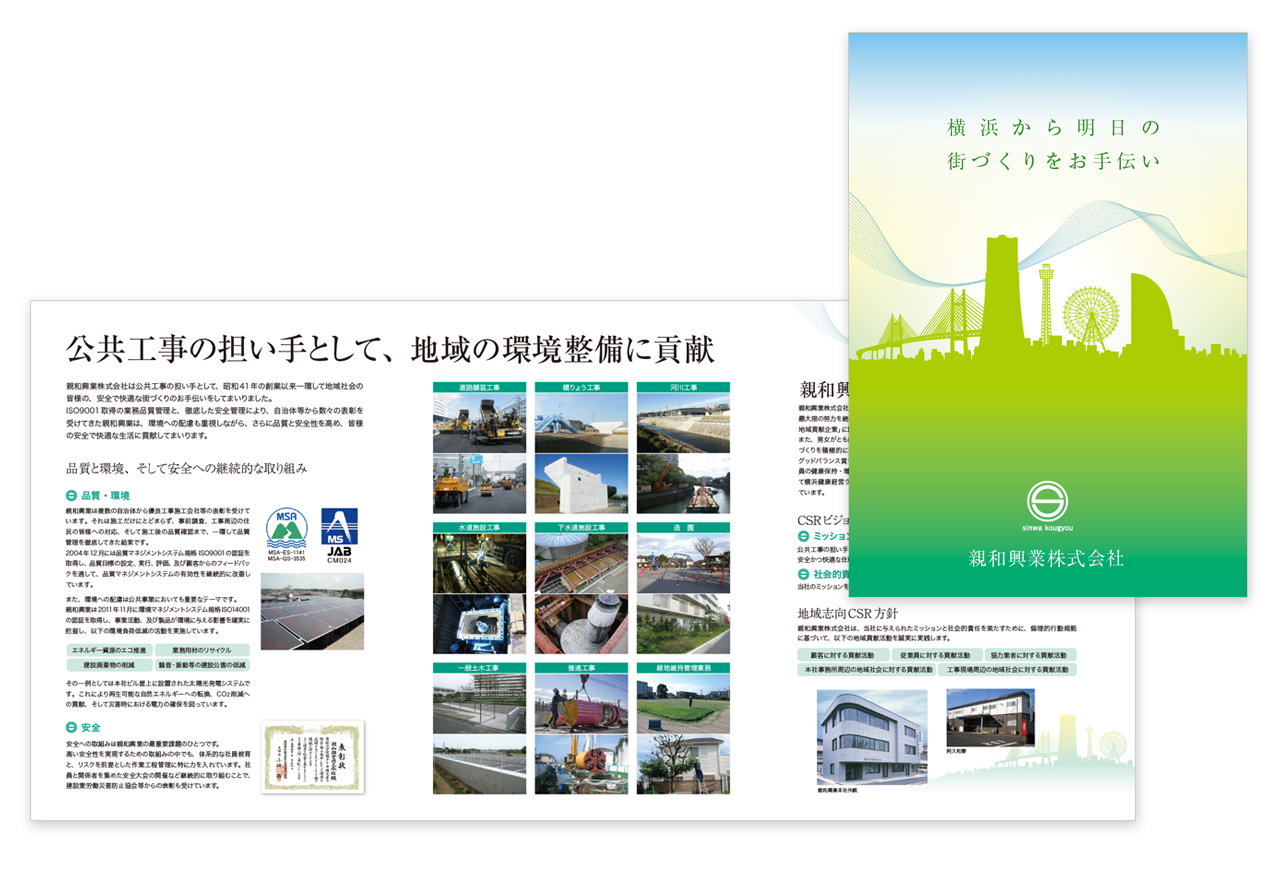Open the white headquarters building photo
This screenshot has width=1278, height=869.
(872, 736)
